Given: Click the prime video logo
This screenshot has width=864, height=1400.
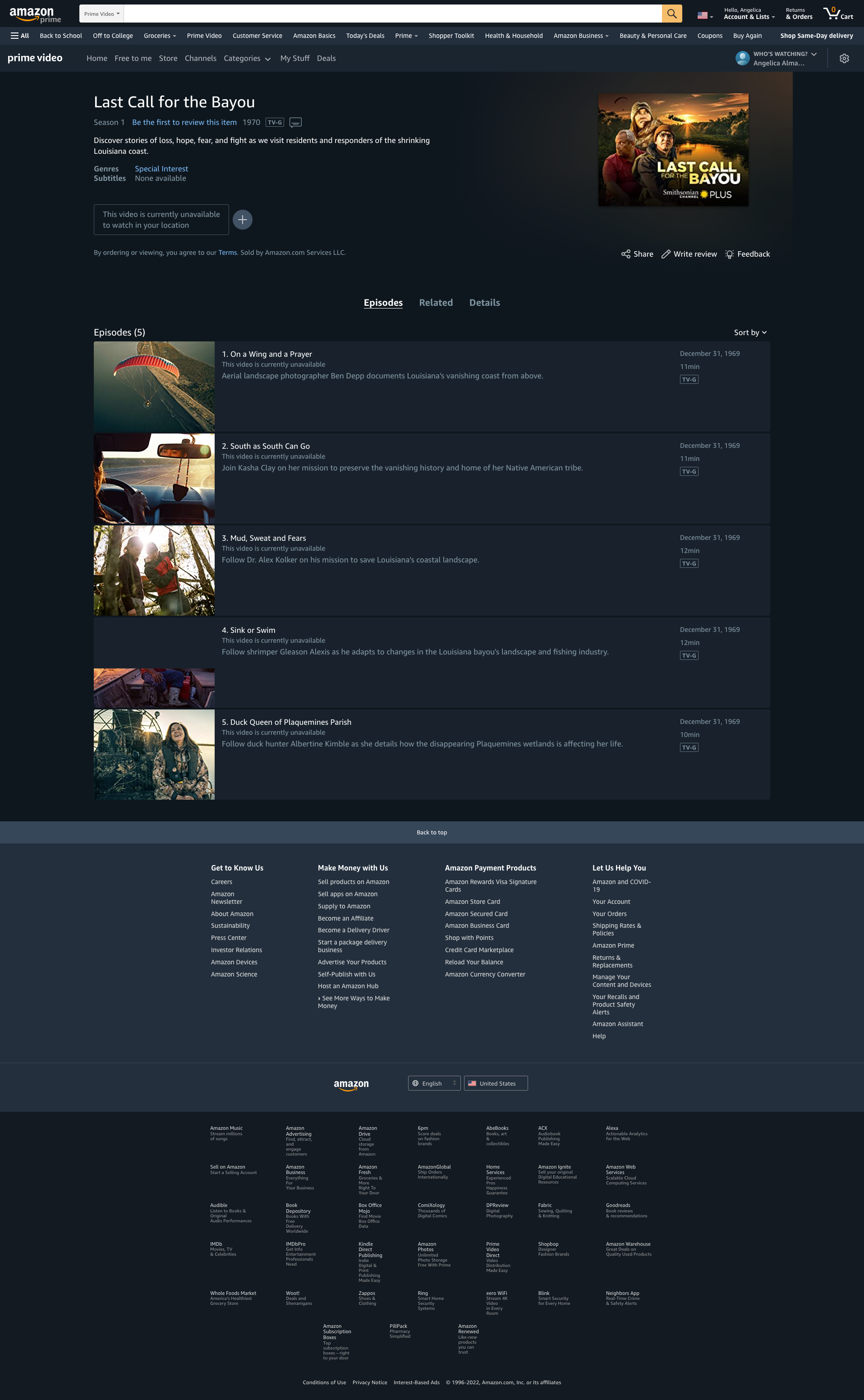Looking at the screenshot, I should click(35, 58).
